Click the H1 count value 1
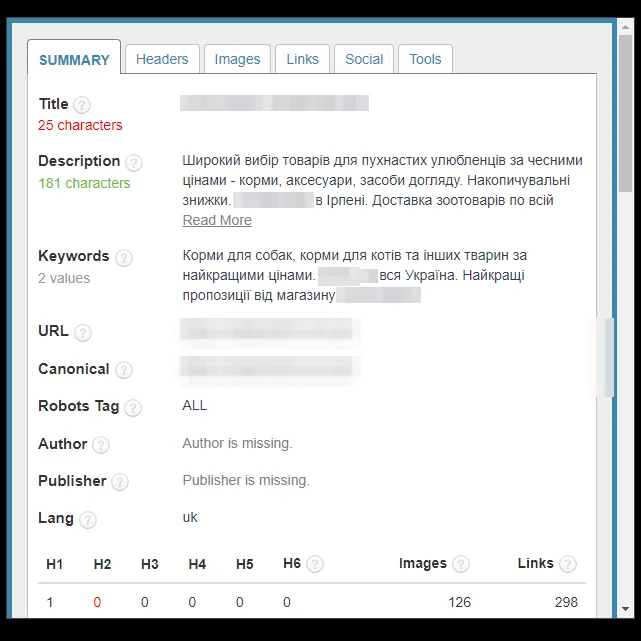This screenshot has height=641, width=641. click(x=50, y=602)
